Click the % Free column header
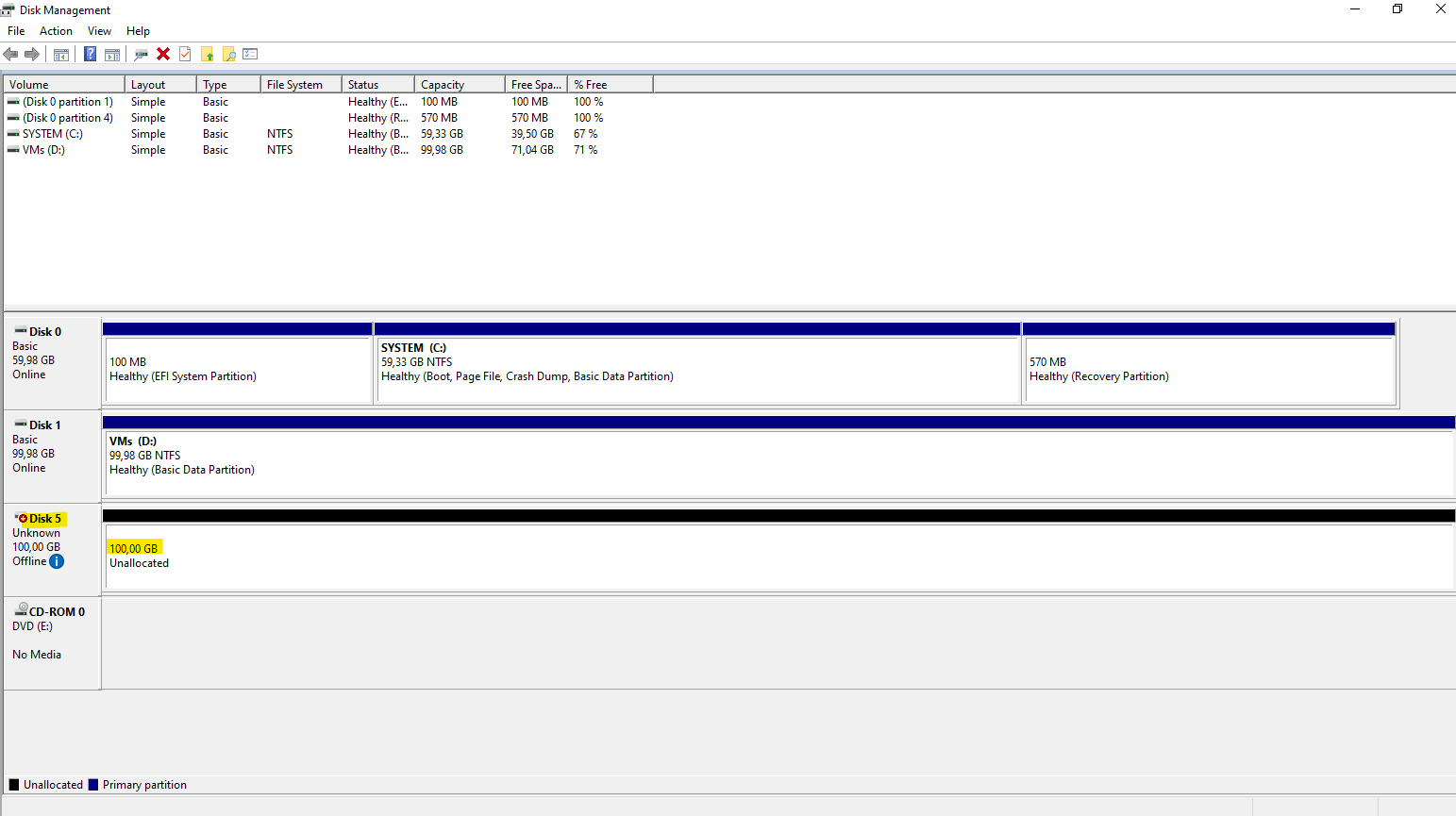 (610, 85)
